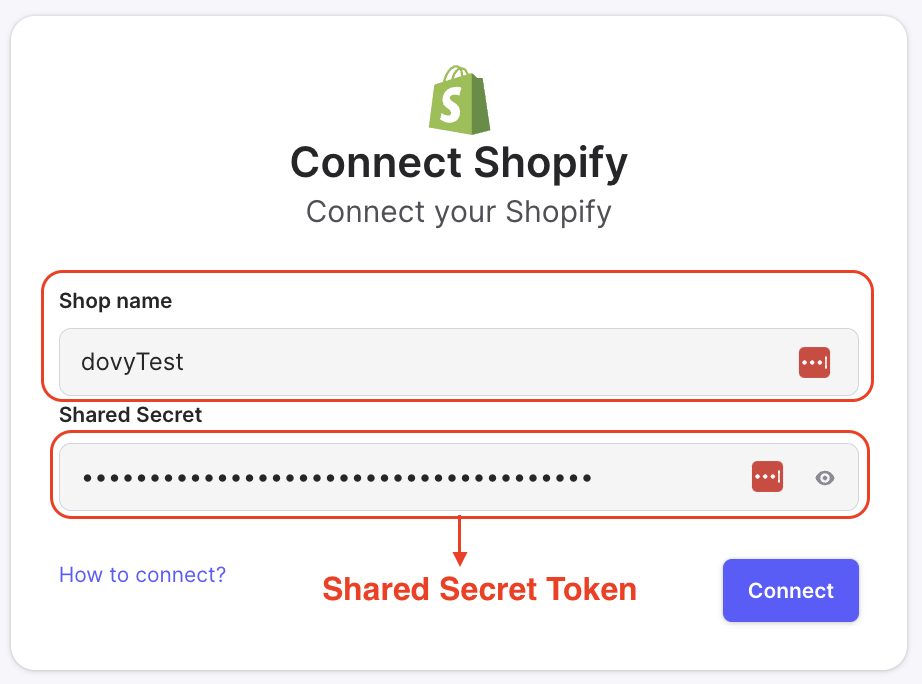This screenshot has height=684, width=922.
Task: Open password manager icon in Shared Secret field
Action: click(767, 477)
